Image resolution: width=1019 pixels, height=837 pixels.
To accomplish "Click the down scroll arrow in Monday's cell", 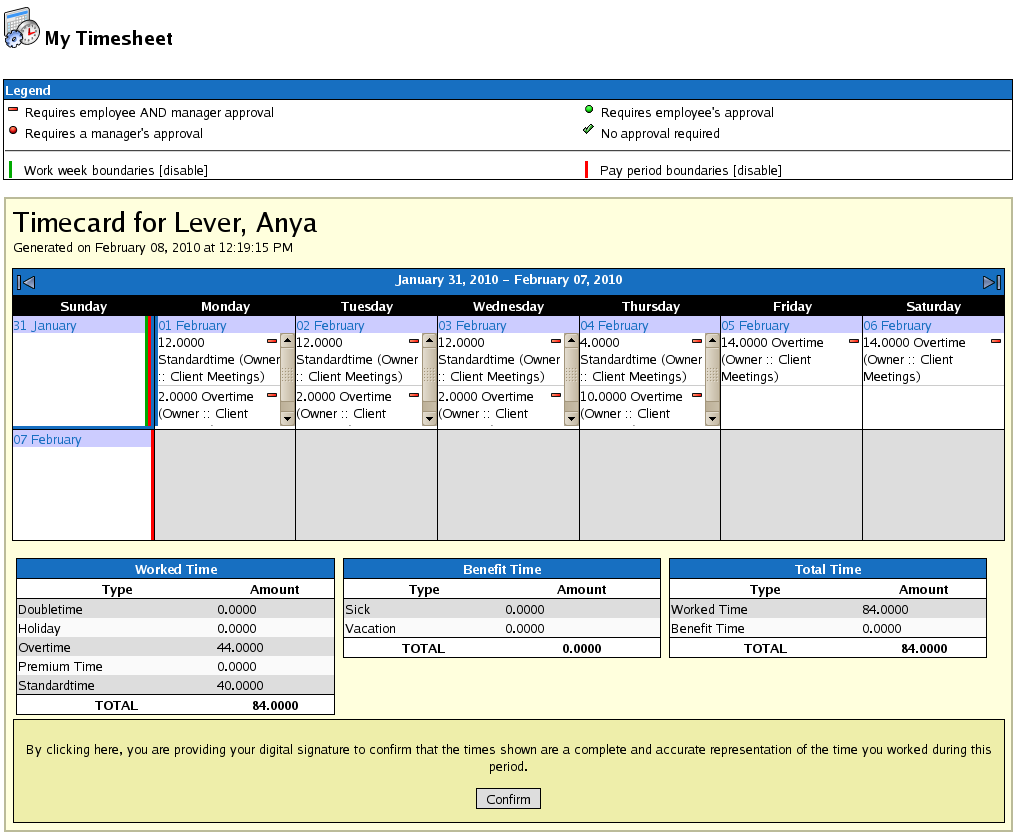I will pyautogui.click(x=287, y=419).
